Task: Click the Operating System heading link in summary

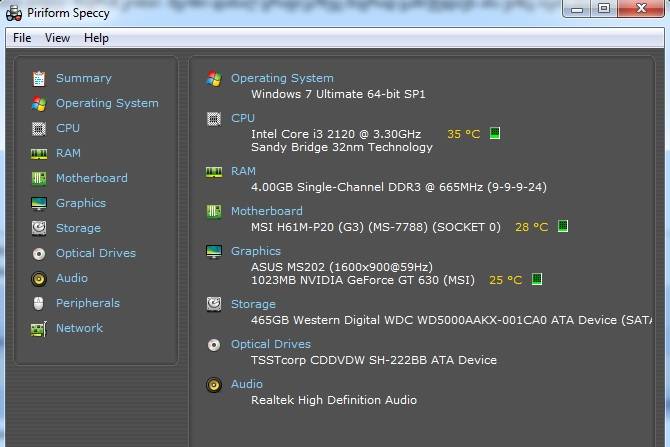Action: point(282,78)
